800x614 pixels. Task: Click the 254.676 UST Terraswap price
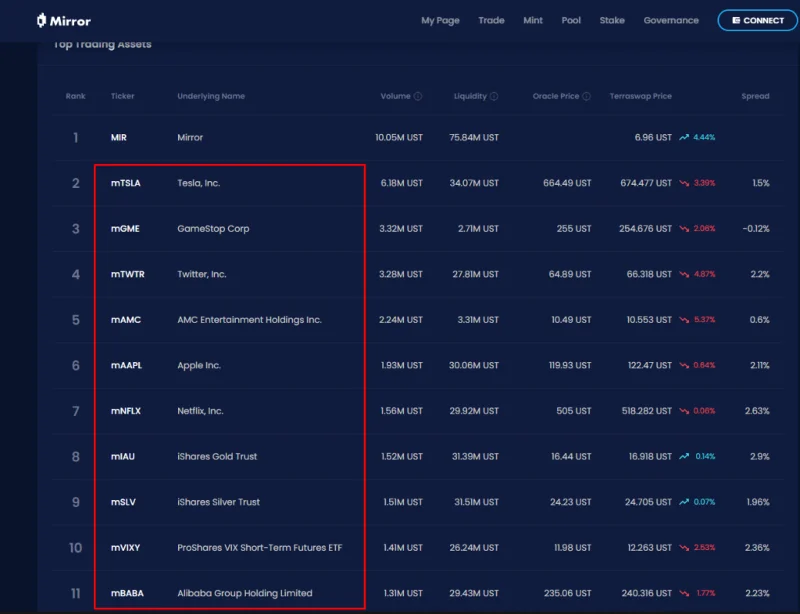[645, 229]
